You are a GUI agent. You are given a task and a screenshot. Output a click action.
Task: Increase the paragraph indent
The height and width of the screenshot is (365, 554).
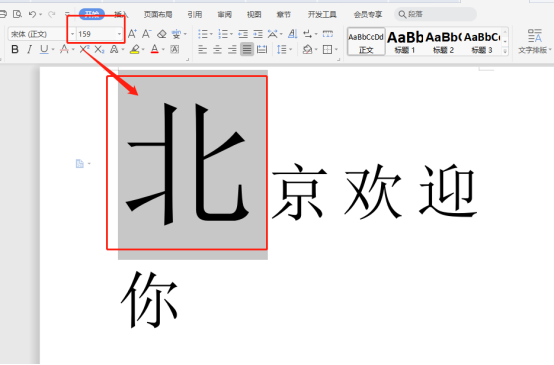click(x=258, y=34)
